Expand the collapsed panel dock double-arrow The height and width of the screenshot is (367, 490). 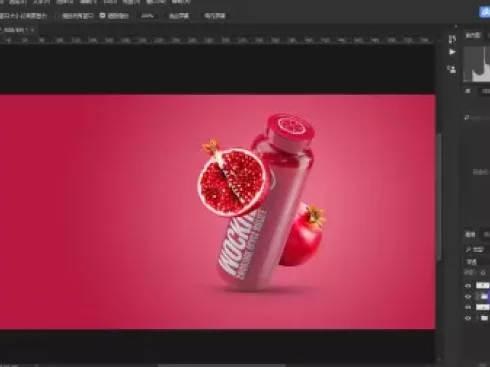tap(456, 26)
